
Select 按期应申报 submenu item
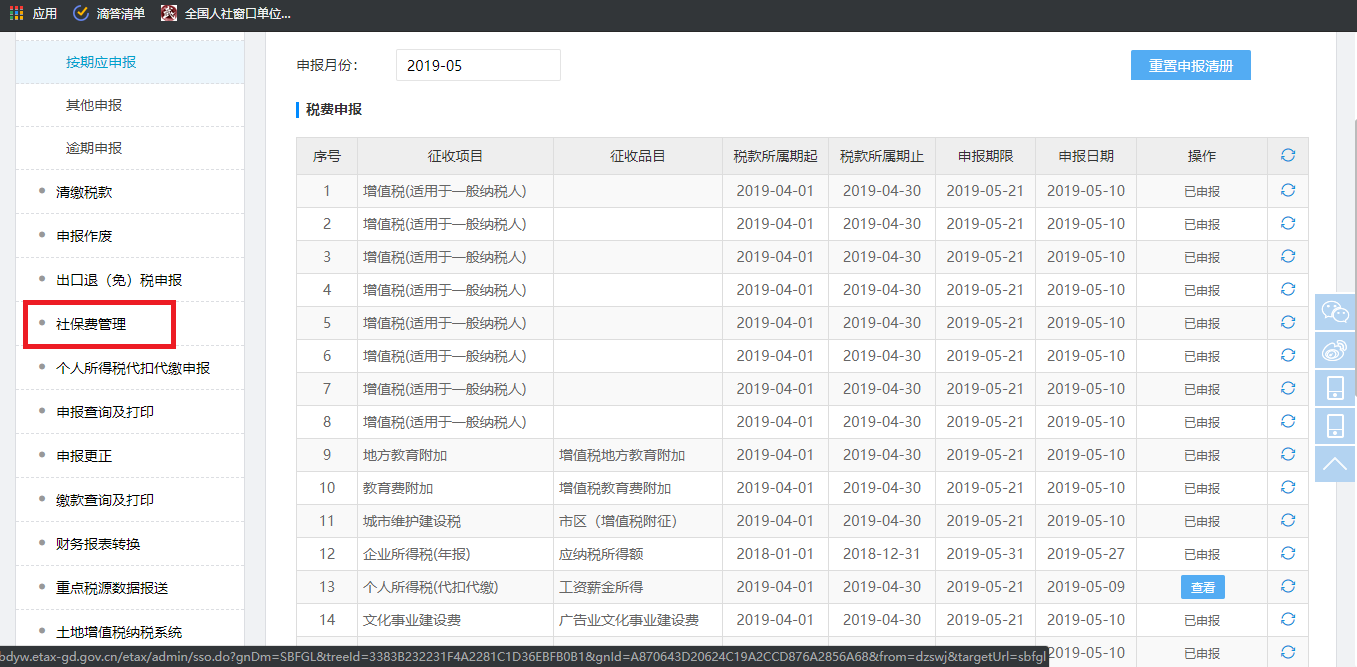pos(101,62)
